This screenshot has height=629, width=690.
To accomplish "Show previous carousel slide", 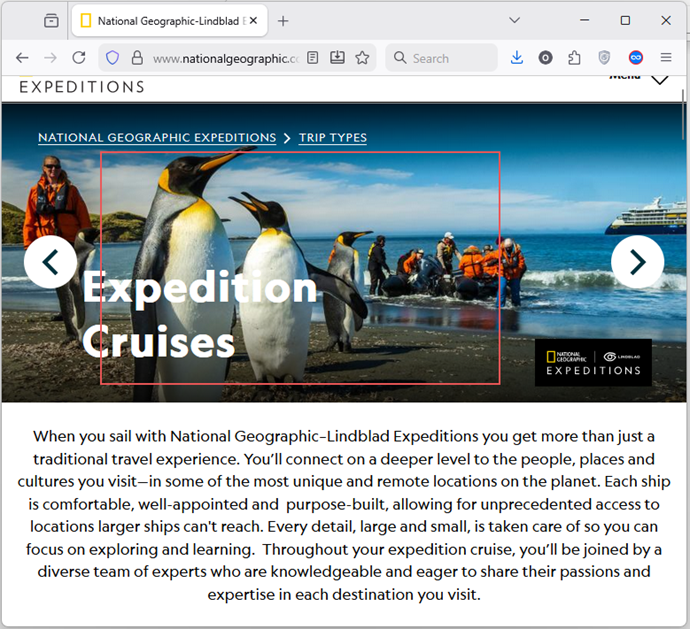I will point(50,262).
